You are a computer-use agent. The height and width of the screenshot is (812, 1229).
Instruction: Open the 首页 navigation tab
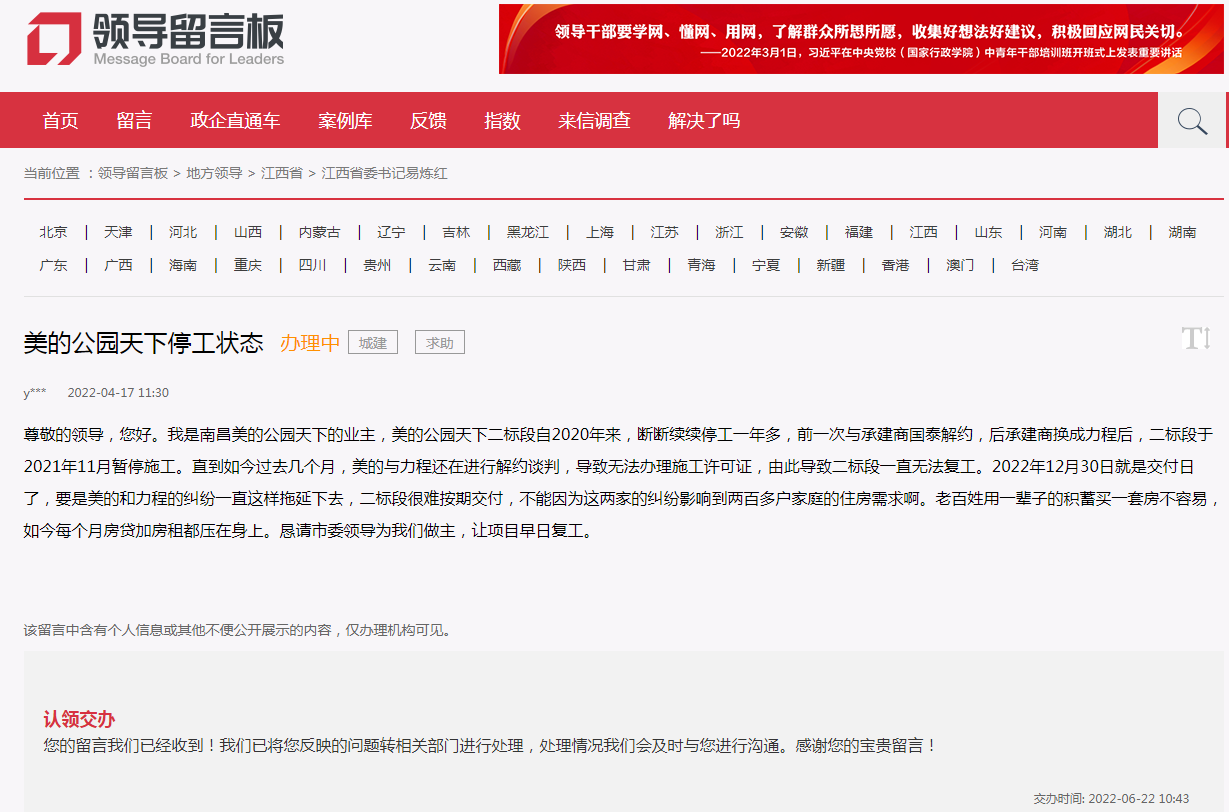(60, 121)
